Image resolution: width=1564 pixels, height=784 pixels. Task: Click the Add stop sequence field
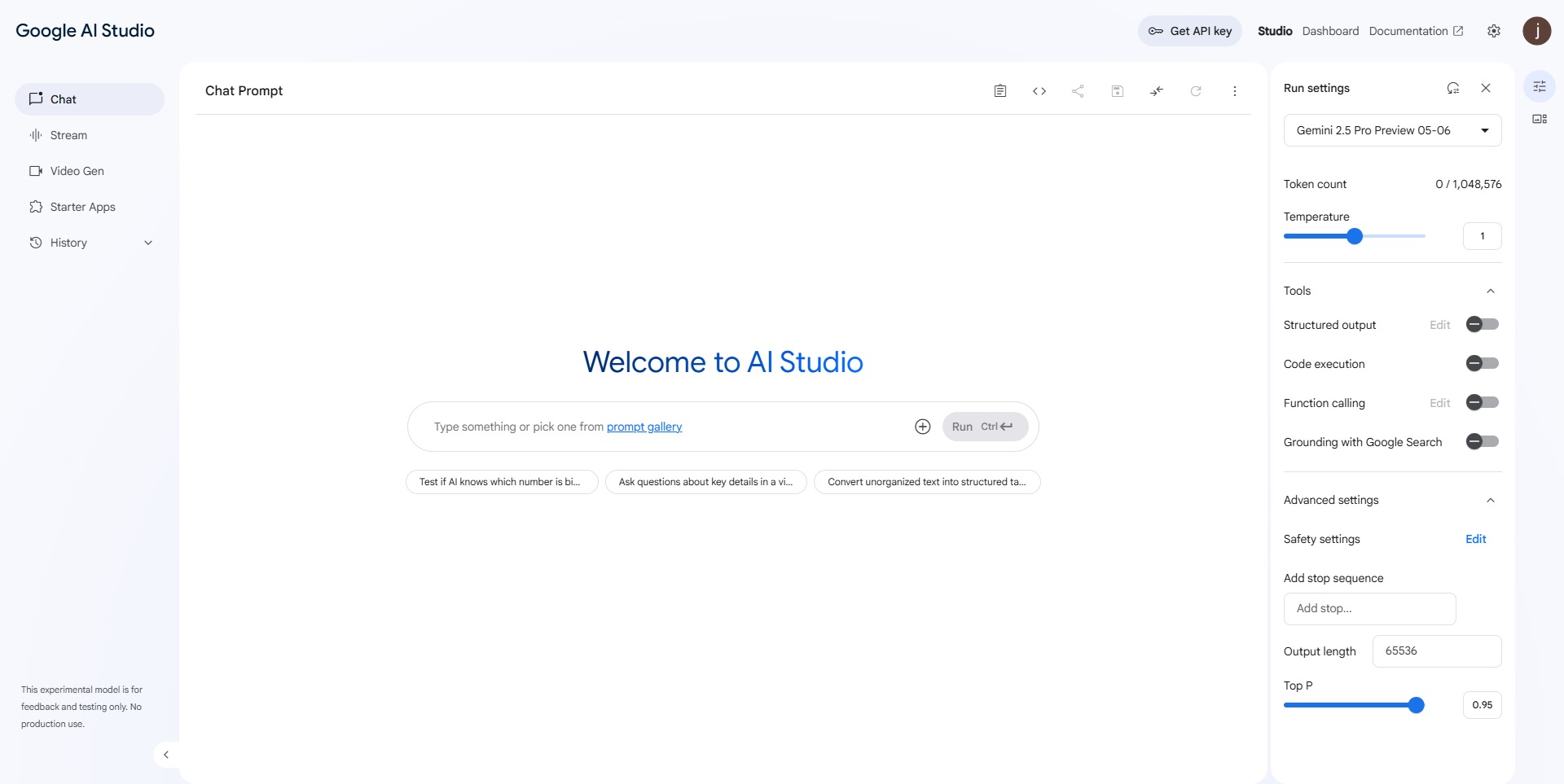coord(1369,609)
